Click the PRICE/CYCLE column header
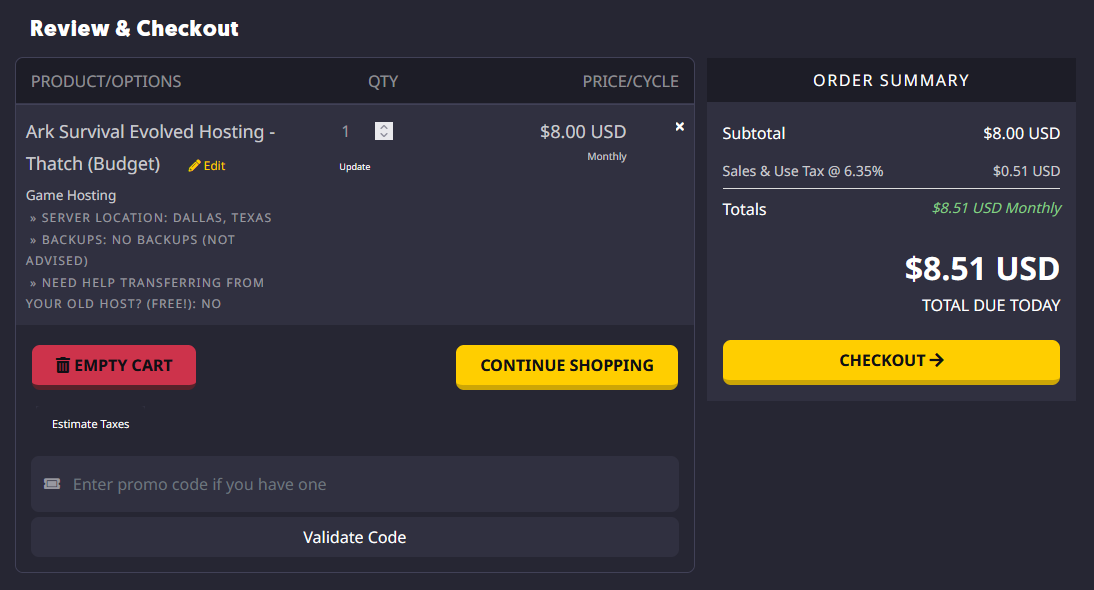This screenshot has height=590, width=1094. (630, 82)
